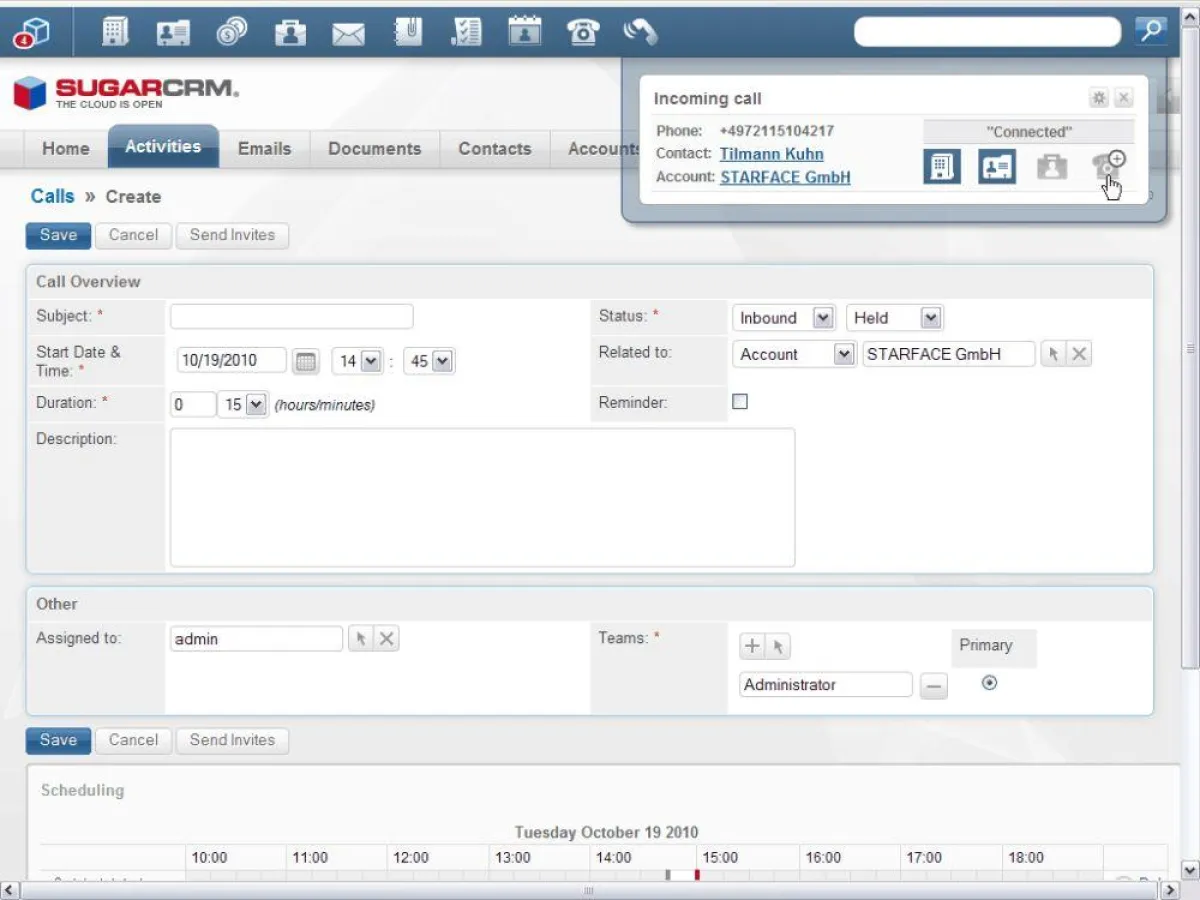
Task: Open Opportunities via the coins toolbar icon
Action: point(232,31)
